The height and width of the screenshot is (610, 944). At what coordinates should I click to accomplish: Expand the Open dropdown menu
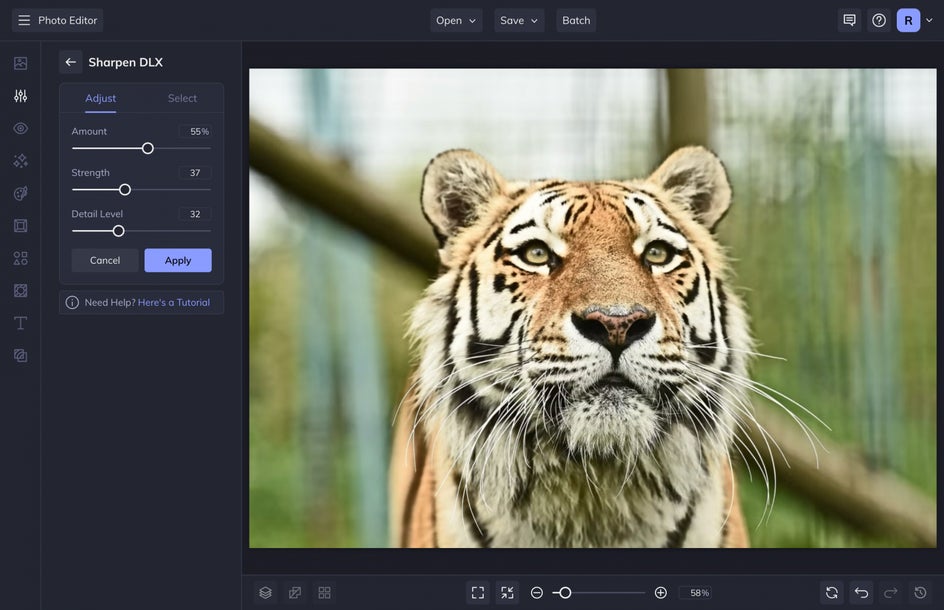click(x=456, y=20)
